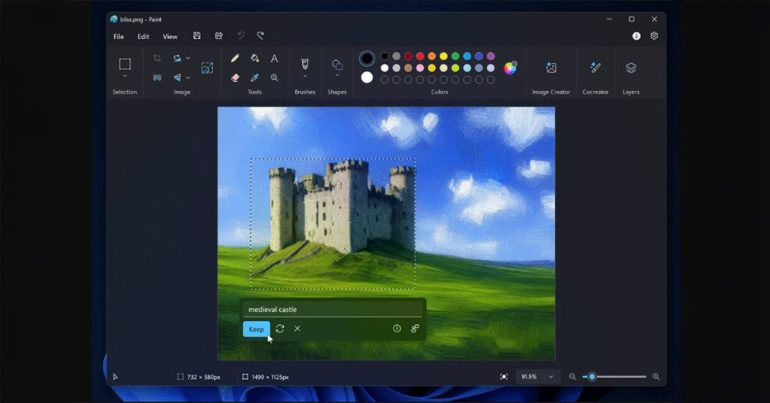Image resolution: width=770 pixels, height=403 pixels.
Task: Pick the green swatch in top row
Action: pyautogui.click(x=455, y=56)
